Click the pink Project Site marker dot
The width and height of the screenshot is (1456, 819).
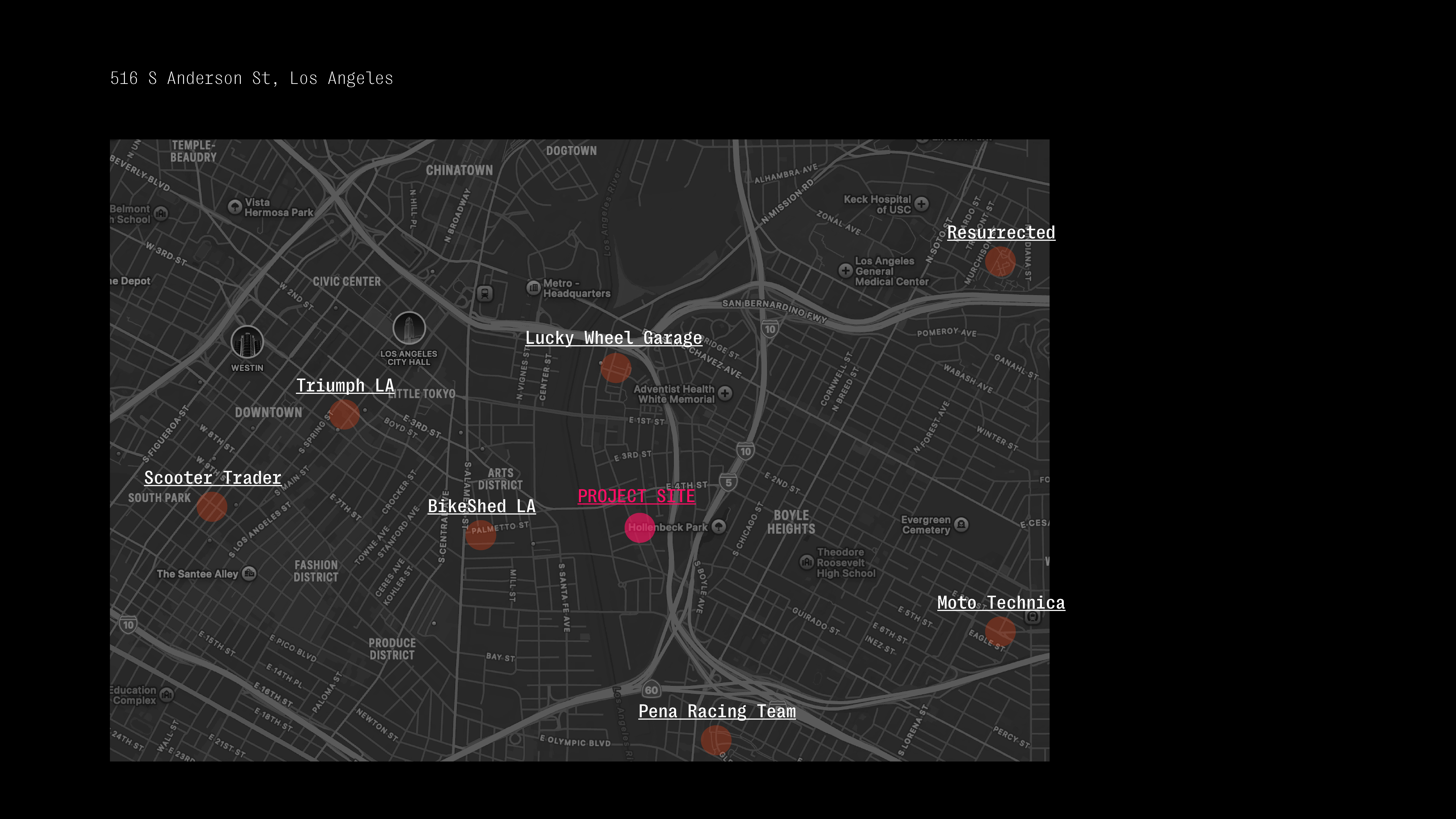(x=639, y=528)
